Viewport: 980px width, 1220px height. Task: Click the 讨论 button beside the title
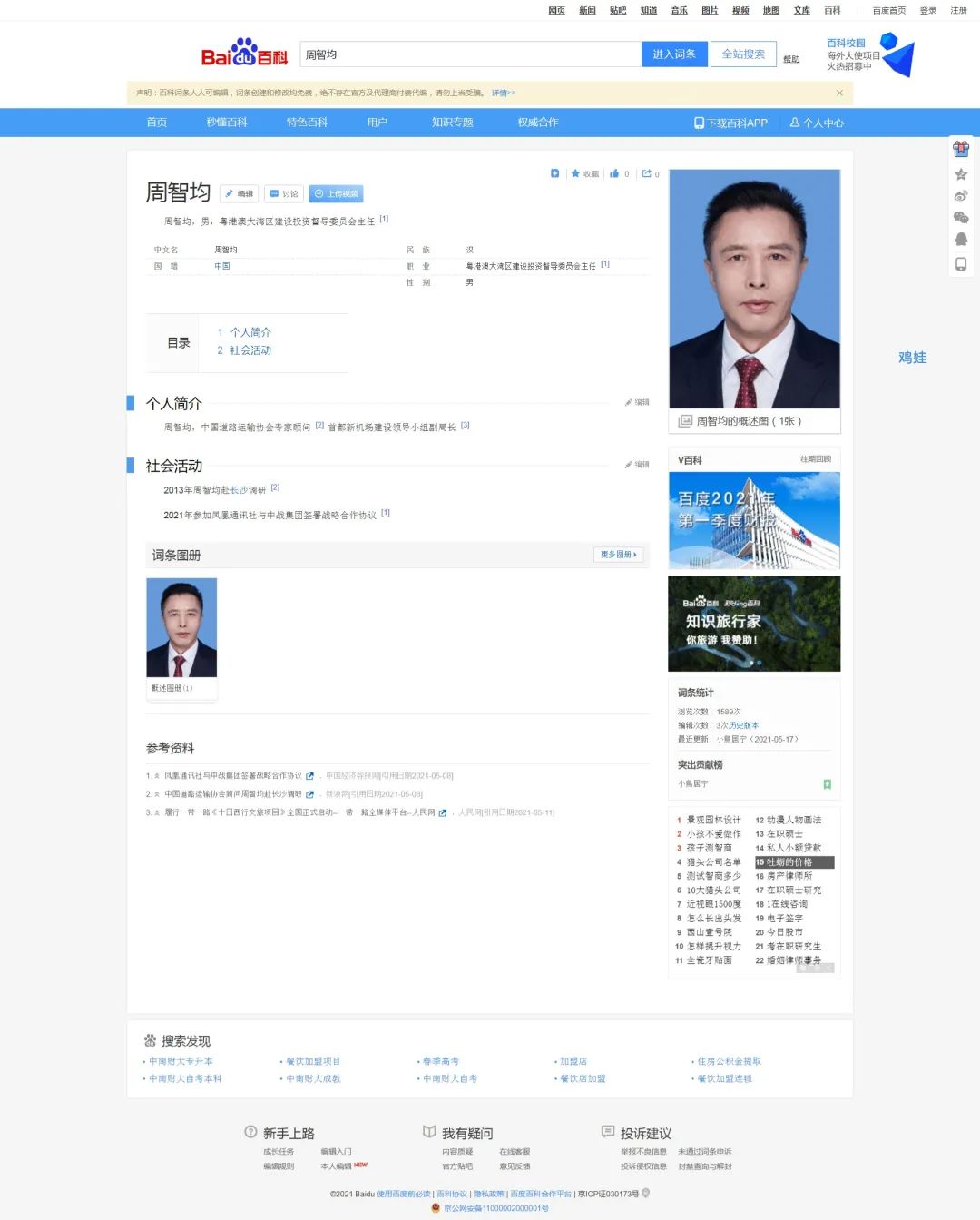(x=284, y=194)
